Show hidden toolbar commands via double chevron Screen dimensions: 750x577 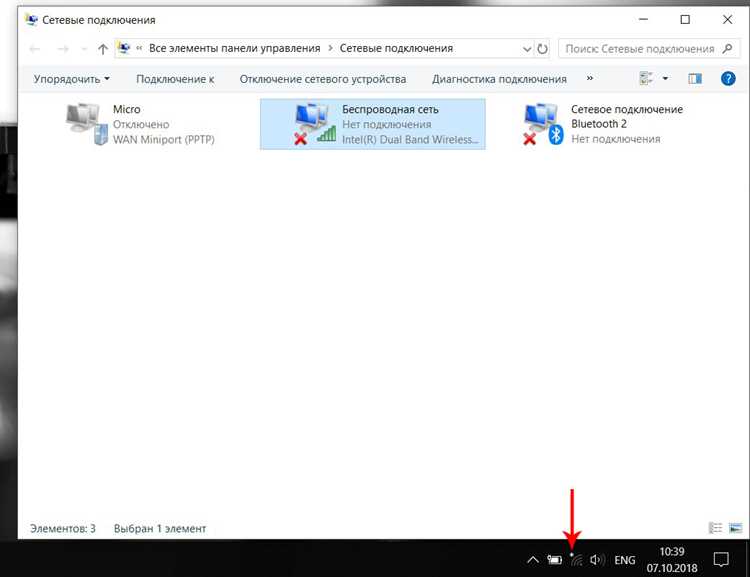coord(590,78)
